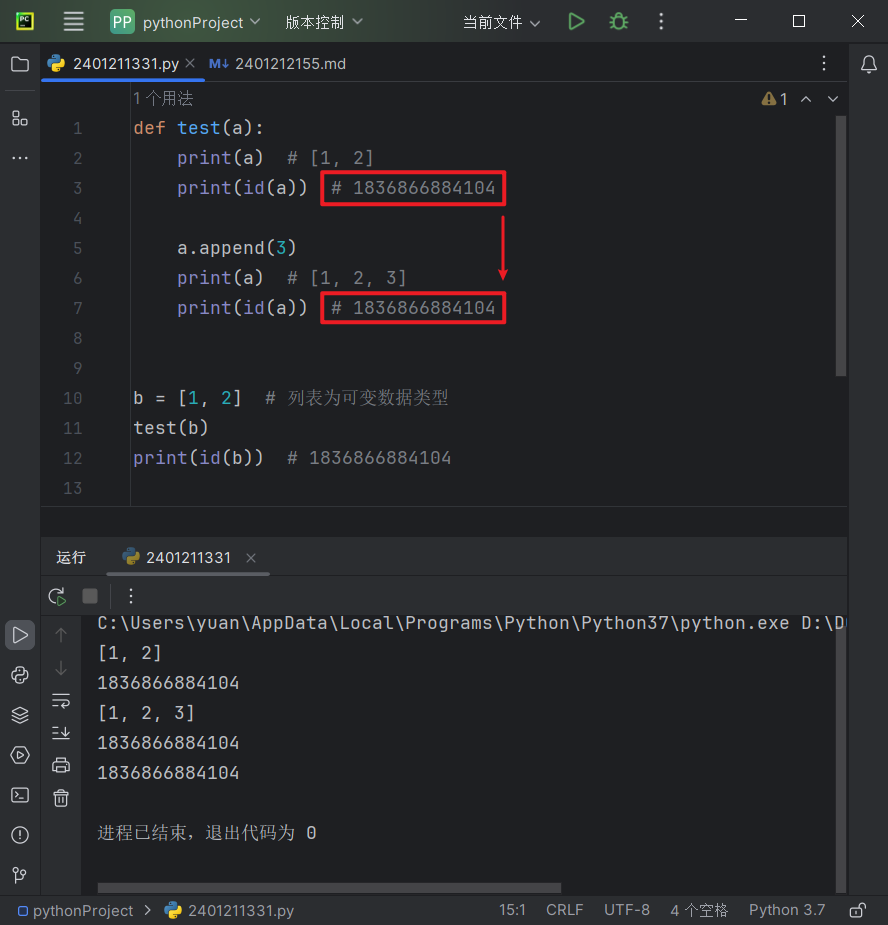Open the 版本控制 dropdown
Screen dimensions: 888x925
(x=323, y=22)
